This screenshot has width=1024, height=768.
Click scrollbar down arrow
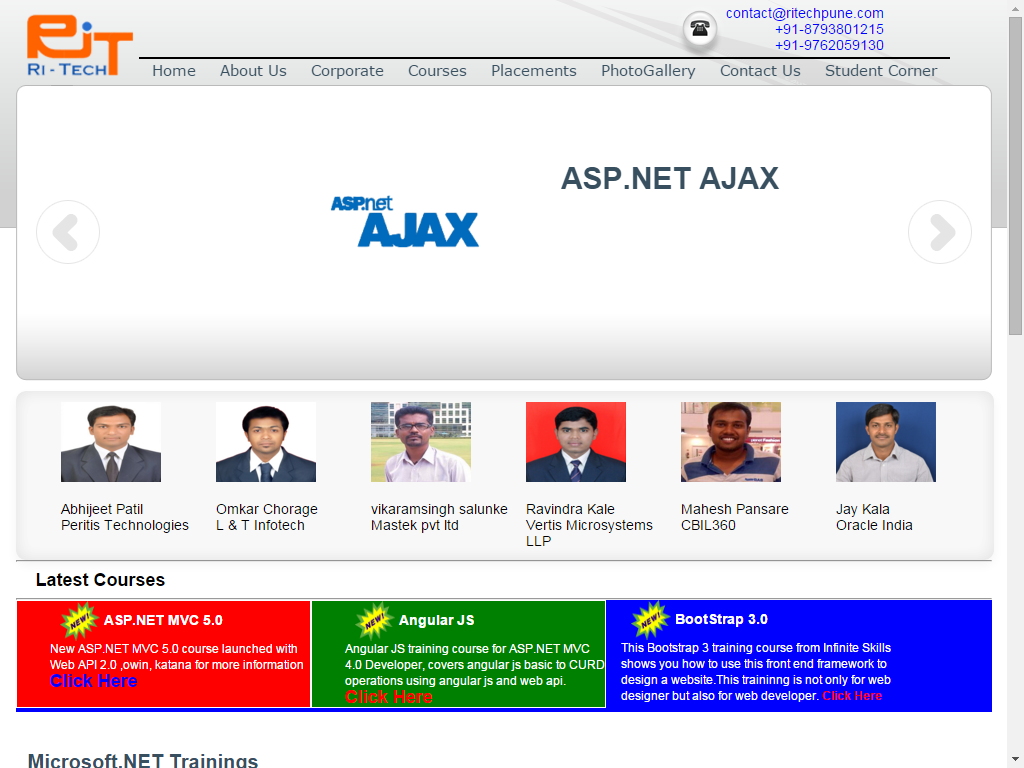(1016, 761)
